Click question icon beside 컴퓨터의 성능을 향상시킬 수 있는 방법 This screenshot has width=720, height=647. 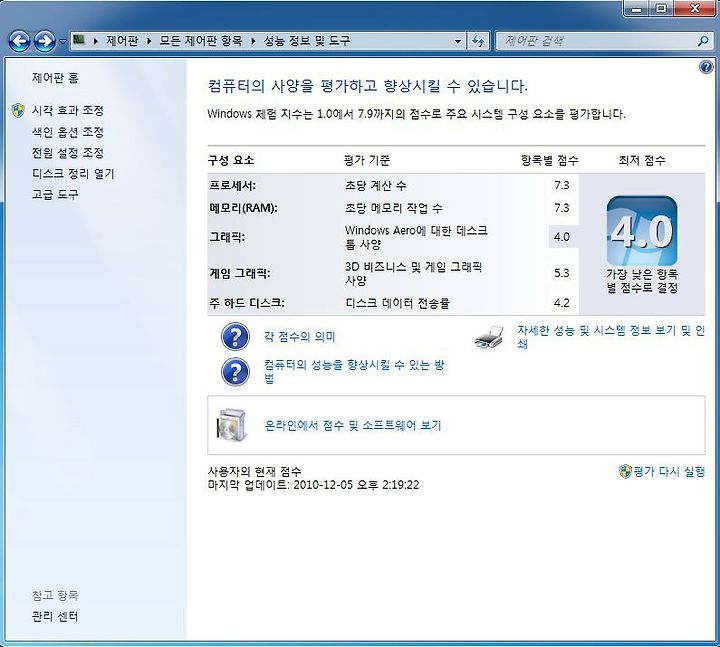[x=236, y=371]
